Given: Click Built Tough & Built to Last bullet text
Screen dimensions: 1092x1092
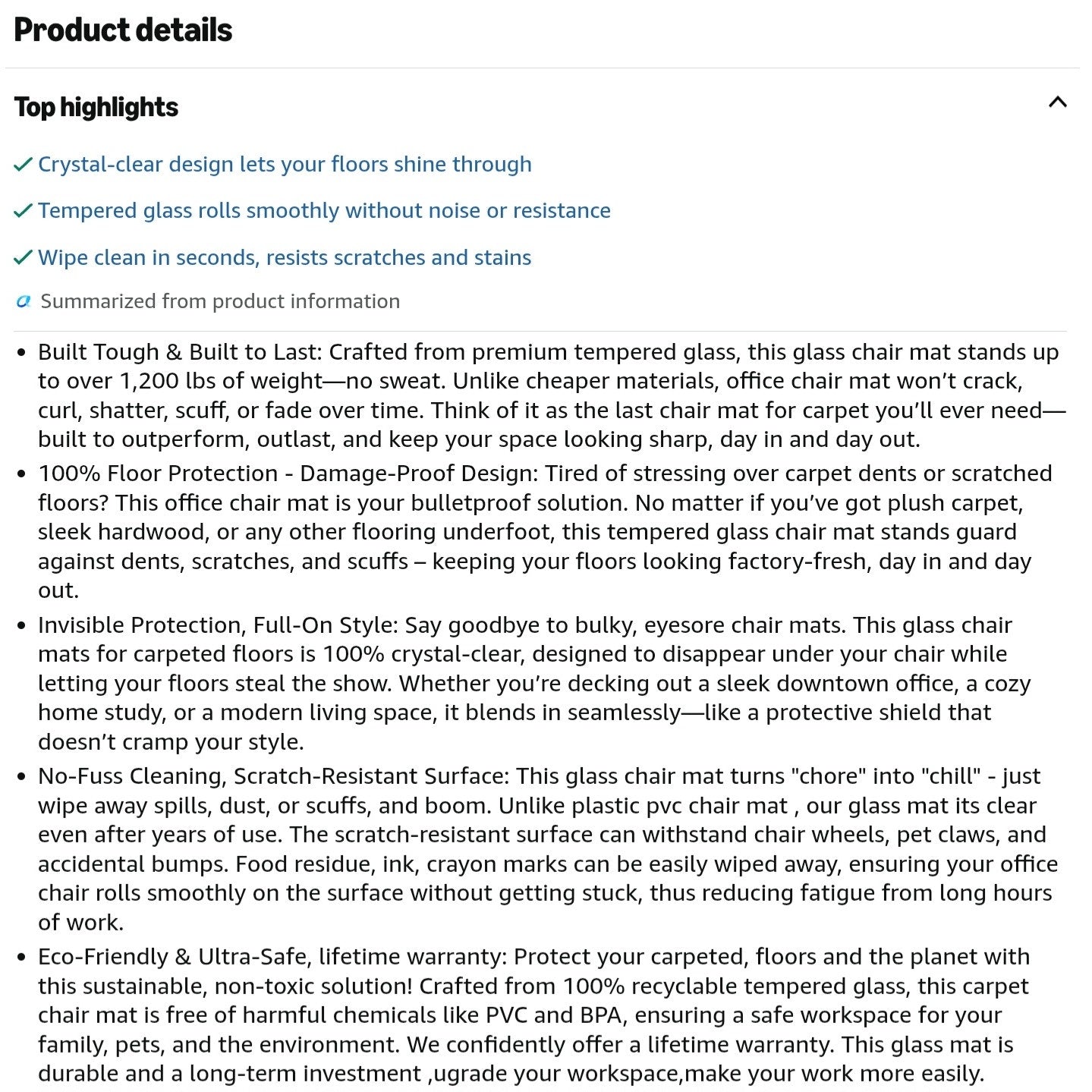Looking at the screenshot, I should tap(552, 395).
